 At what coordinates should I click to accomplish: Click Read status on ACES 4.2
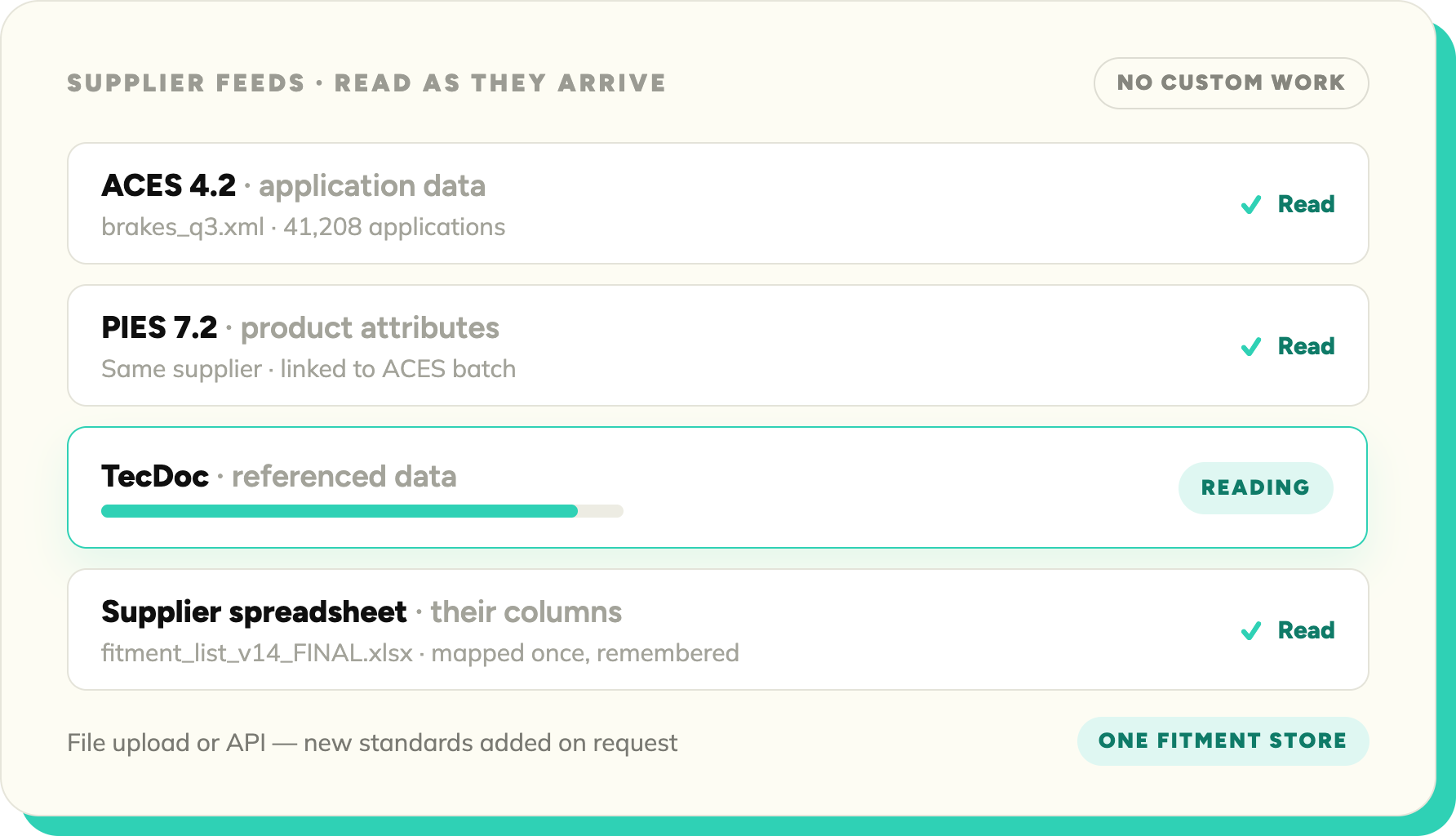pyautogui.click(x=1306, y=204)
